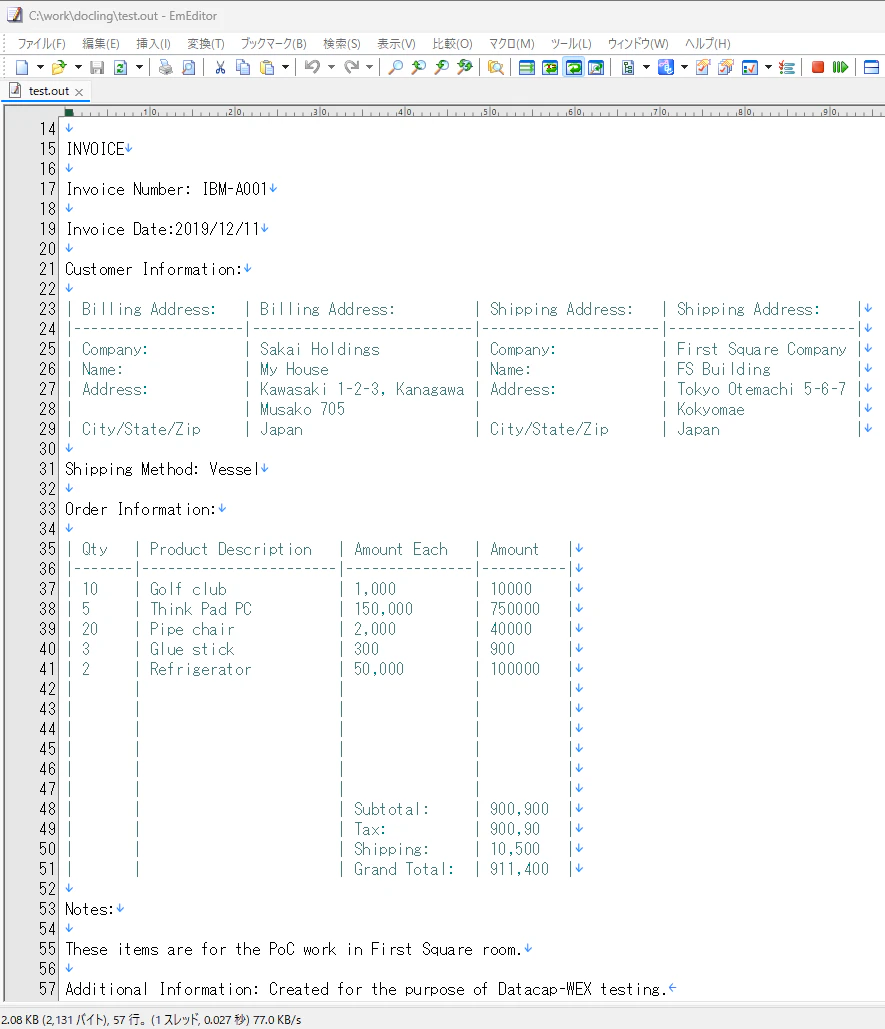Open Print Preview from the toolbar
Screen dimensions: 885x1029
(188, 67)
